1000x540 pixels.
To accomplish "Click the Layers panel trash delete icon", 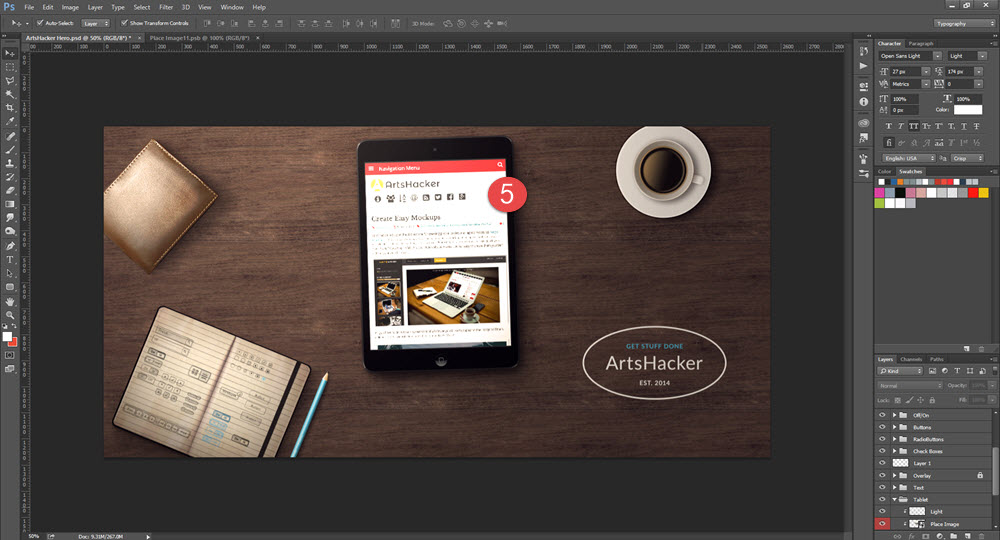I will pos(982,536).
